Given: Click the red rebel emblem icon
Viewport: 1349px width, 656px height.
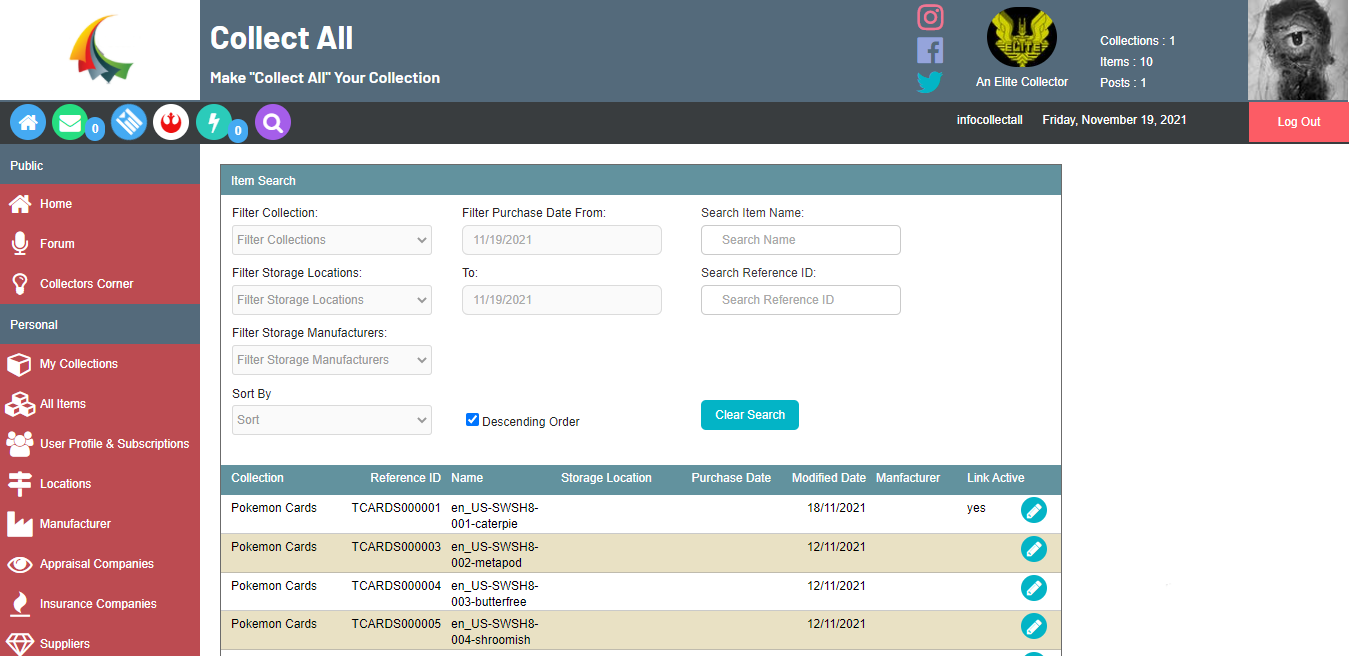Looking at the screenshot, I should [x=171, y=122].
